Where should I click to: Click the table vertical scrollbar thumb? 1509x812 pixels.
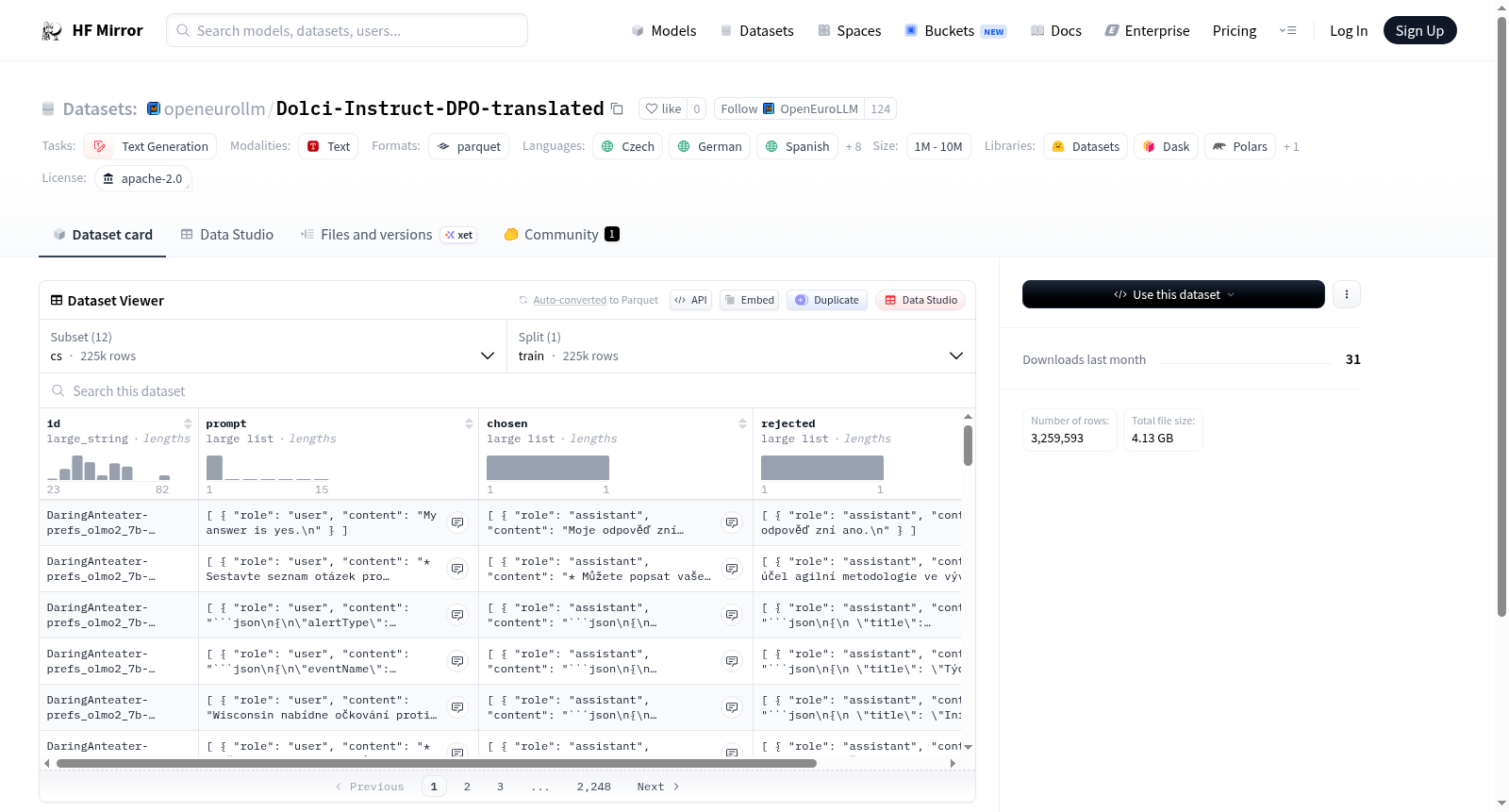click(x=968, y=445)
